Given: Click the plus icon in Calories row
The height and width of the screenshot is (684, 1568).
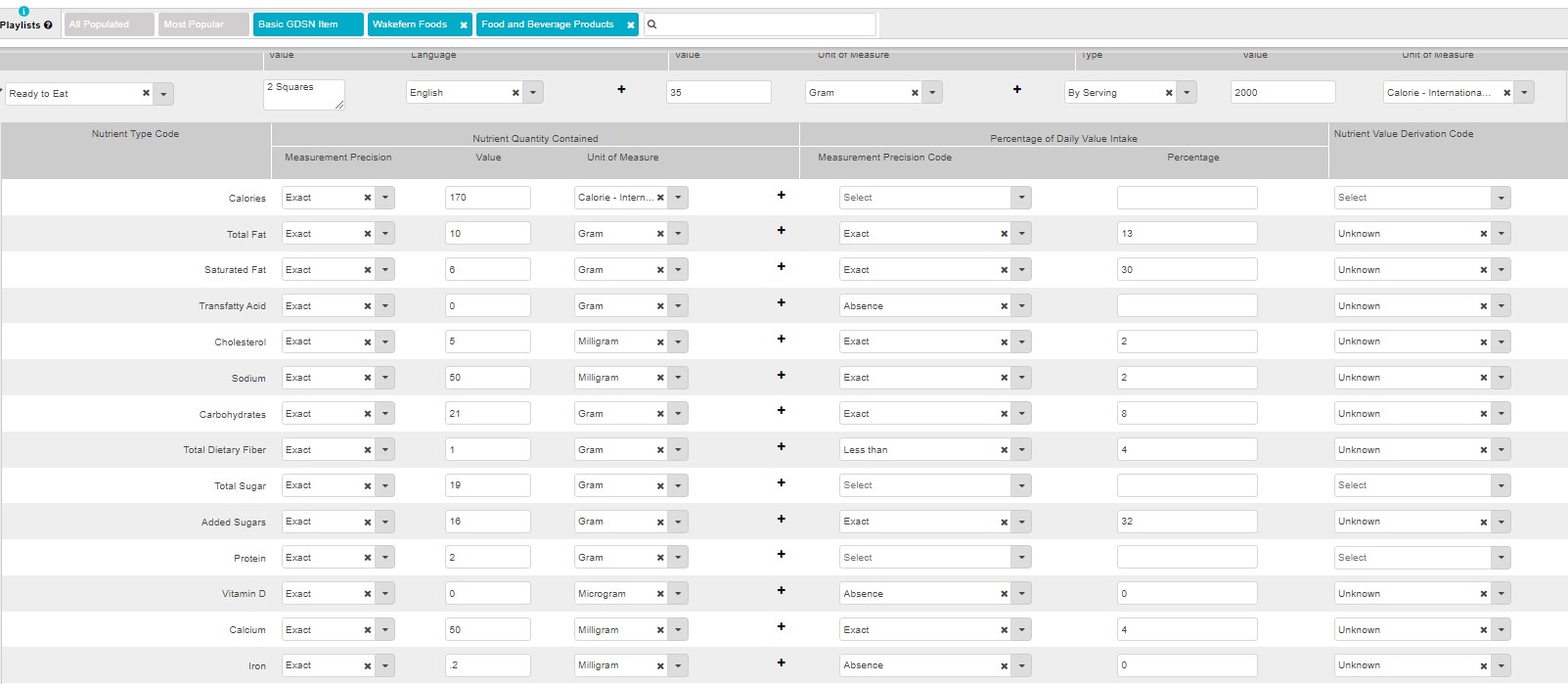Looking at the screenshot, I should [x=781, y=196].
